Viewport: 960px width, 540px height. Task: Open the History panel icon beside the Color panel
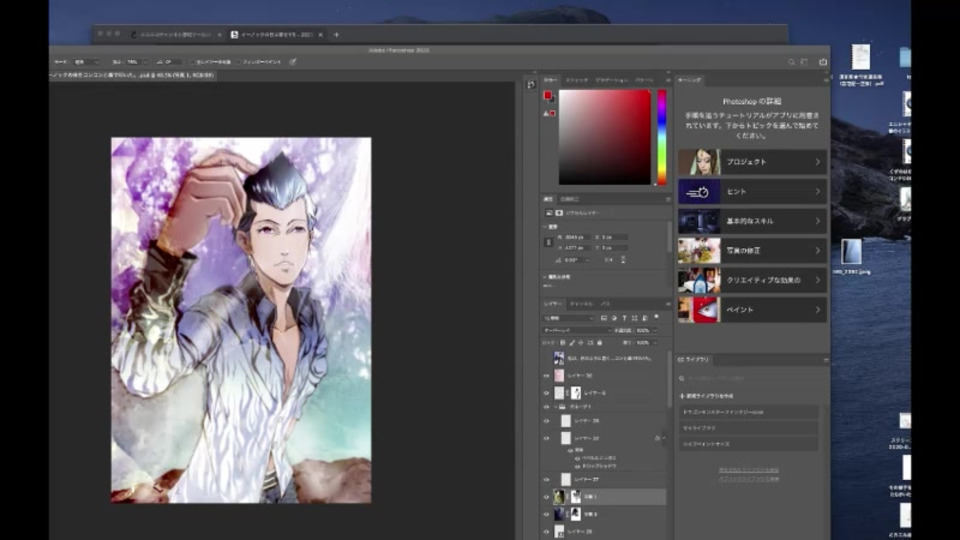point(531,85)
